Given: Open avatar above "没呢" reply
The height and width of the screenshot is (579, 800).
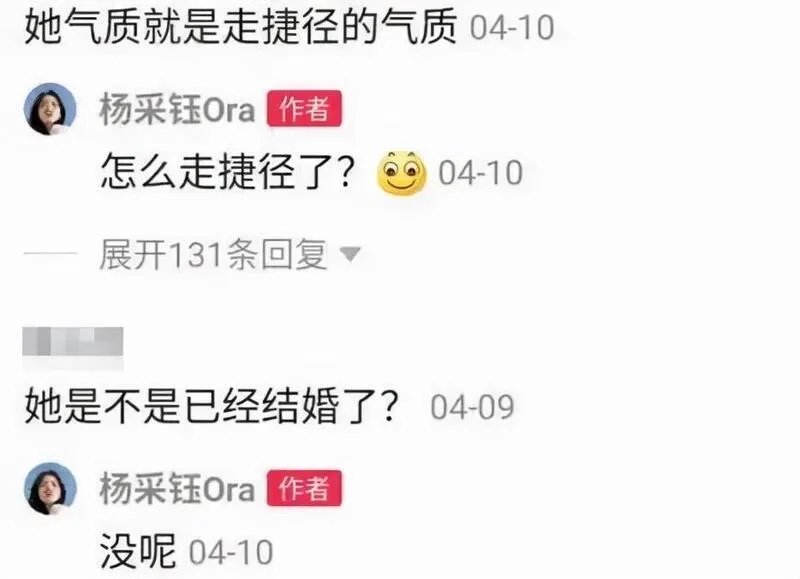Looking at the screenshot, I should point(50,488).
